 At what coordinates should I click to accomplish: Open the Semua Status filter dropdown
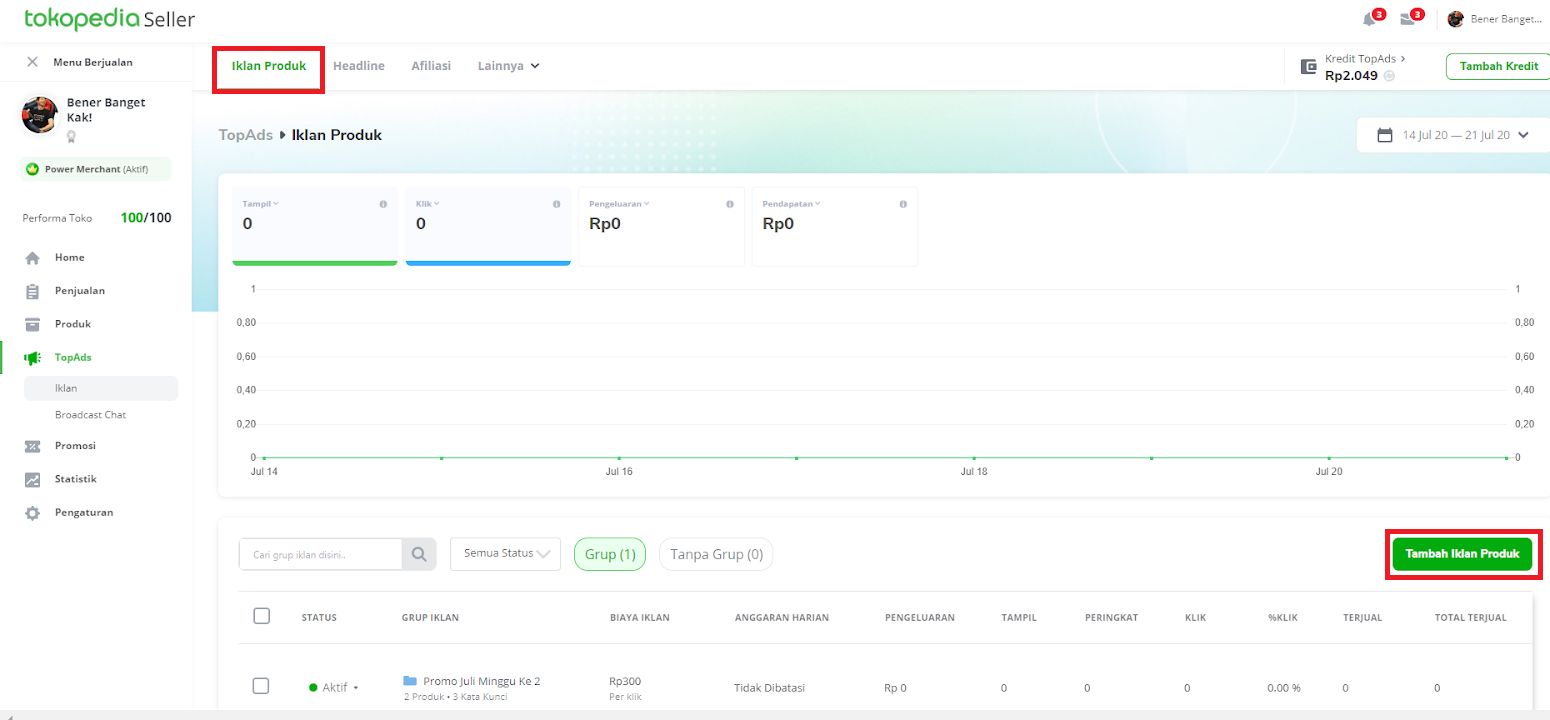[x=506, y=553]
